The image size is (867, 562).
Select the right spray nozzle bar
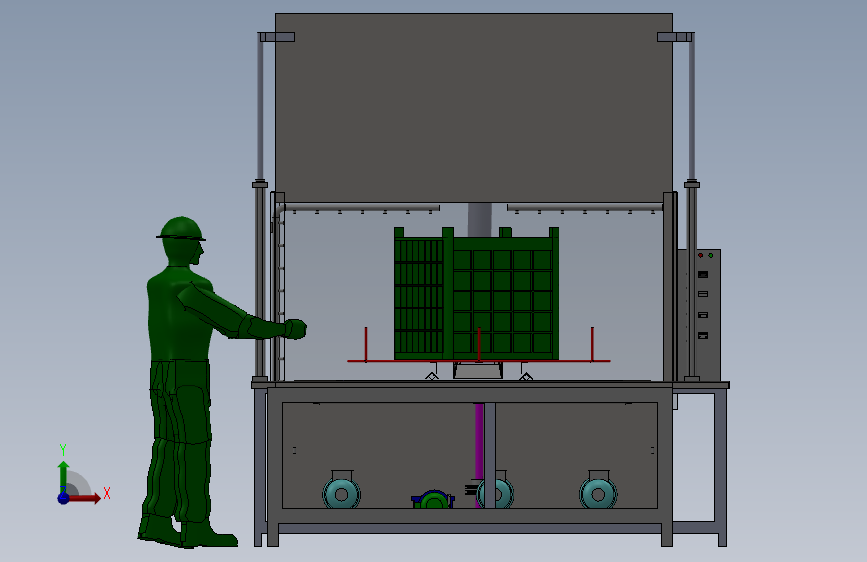(x=584, y=208)
